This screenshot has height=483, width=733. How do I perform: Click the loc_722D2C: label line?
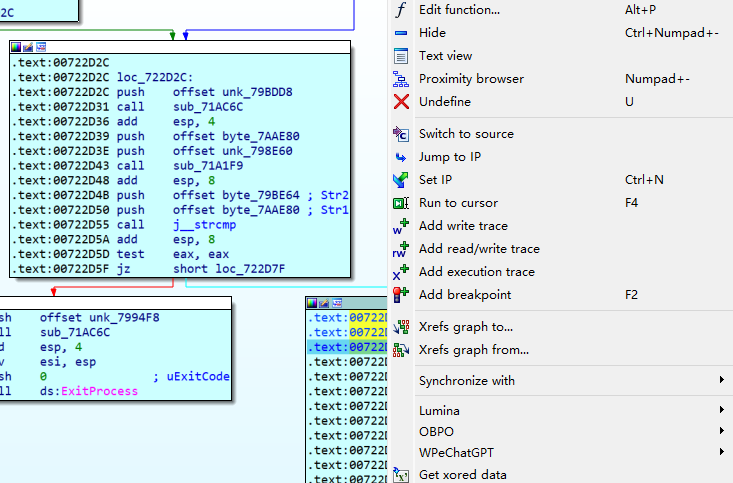click(155, 77)
